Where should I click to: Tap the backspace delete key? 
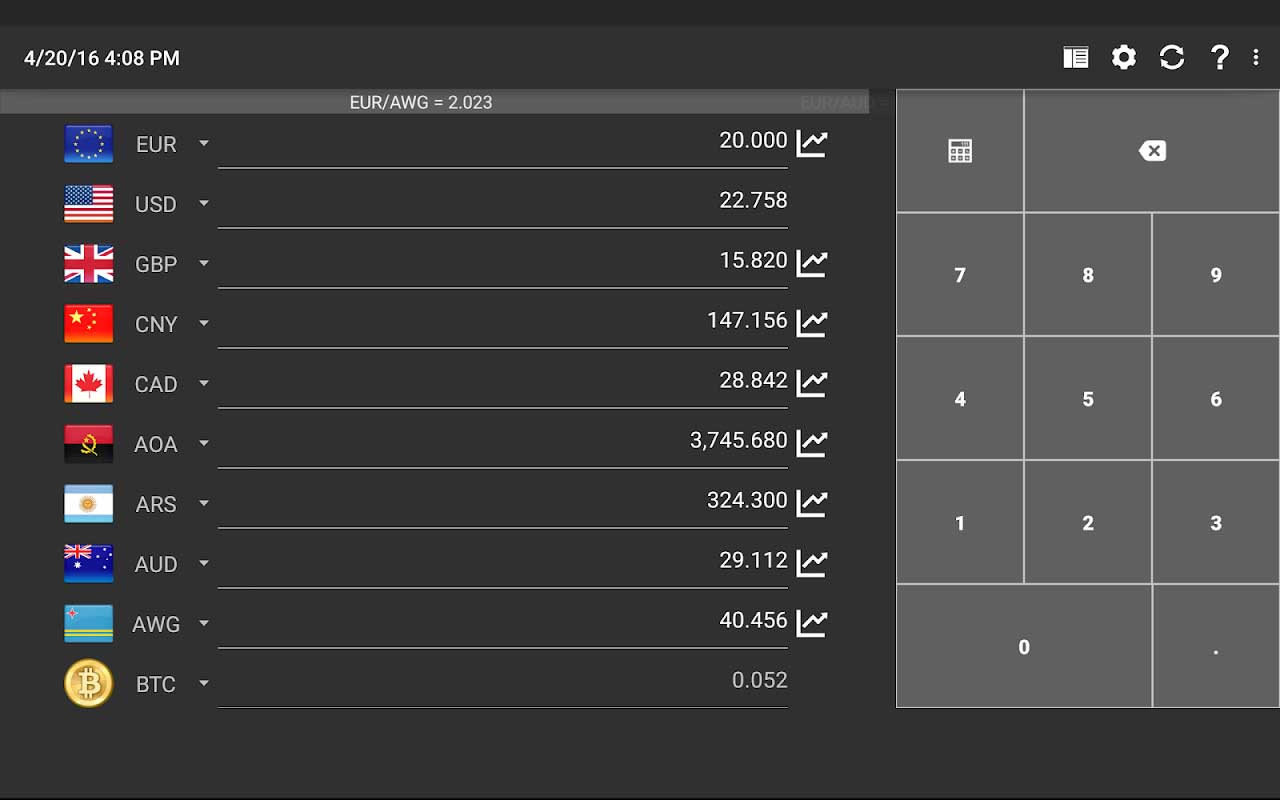pos(1152,151)
